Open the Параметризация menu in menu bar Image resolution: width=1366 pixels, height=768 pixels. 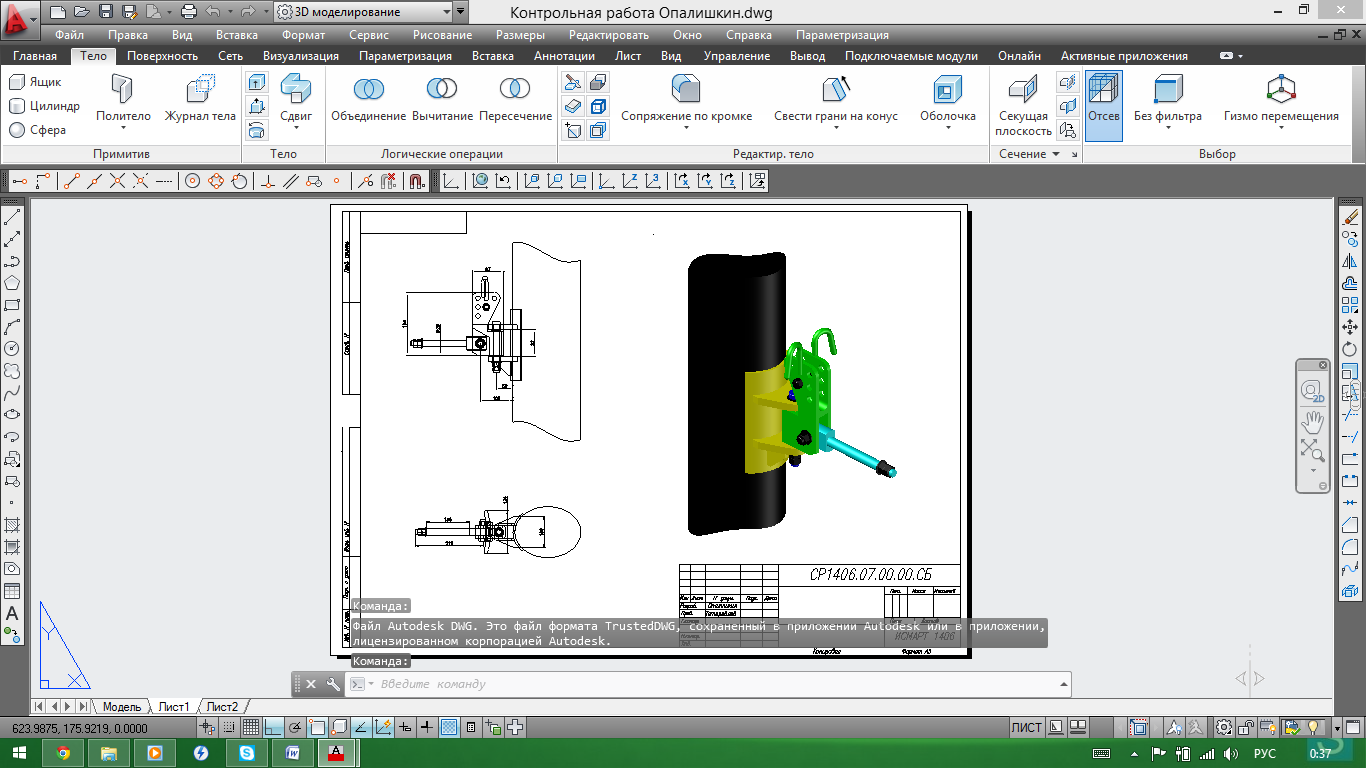click(x=842, y=35)
